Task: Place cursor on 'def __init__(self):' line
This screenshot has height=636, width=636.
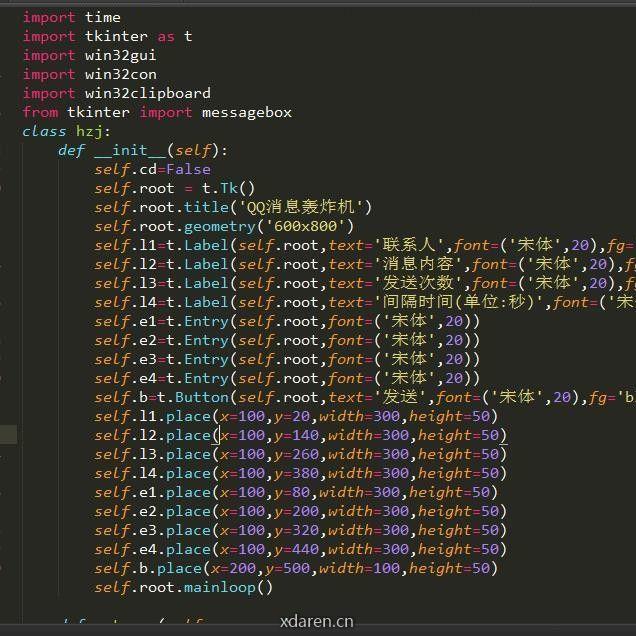Action: (143, 150)
